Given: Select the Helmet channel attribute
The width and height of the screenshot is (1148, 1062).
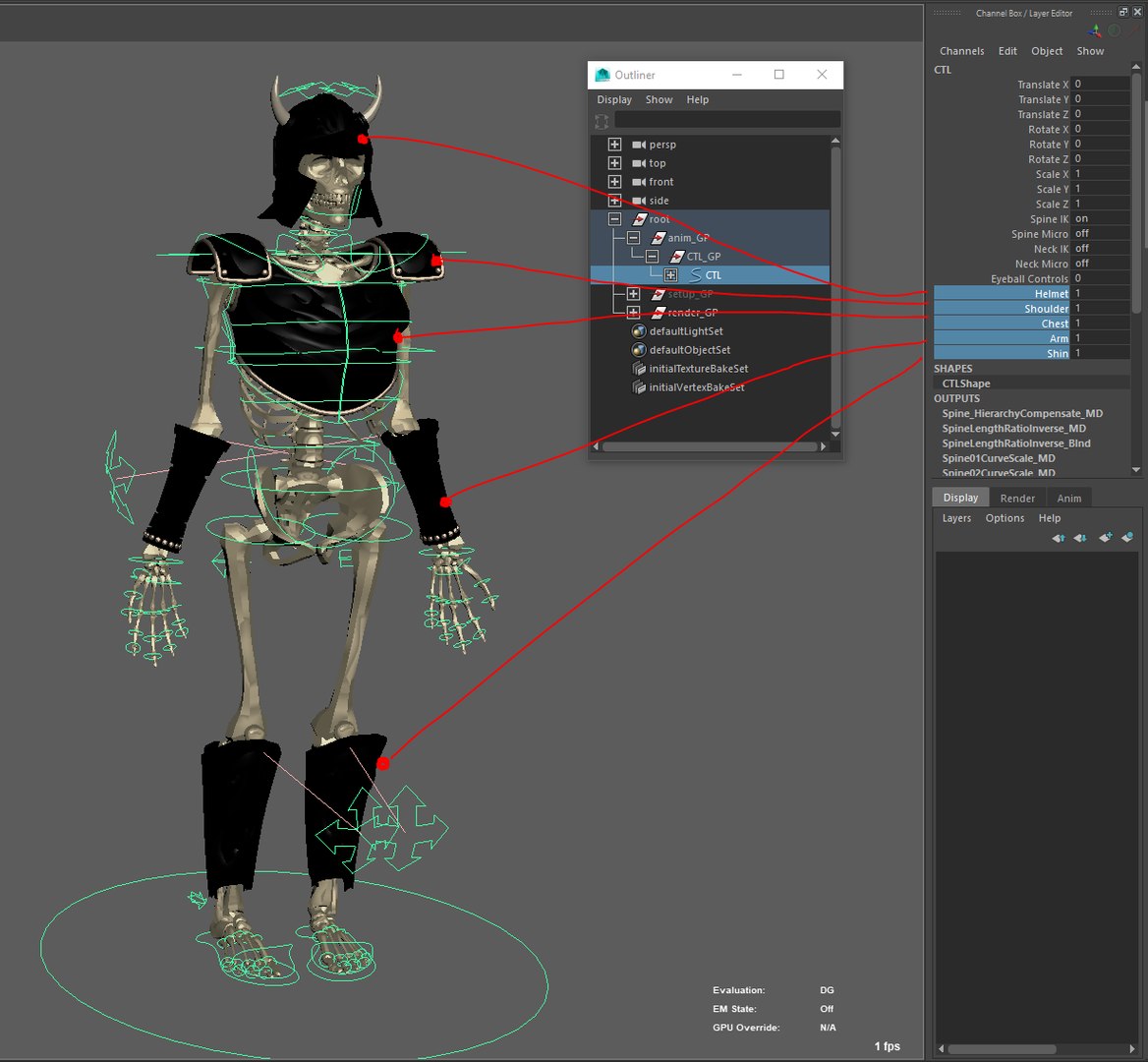Looking at the screenshot, I should [1002, 294].
